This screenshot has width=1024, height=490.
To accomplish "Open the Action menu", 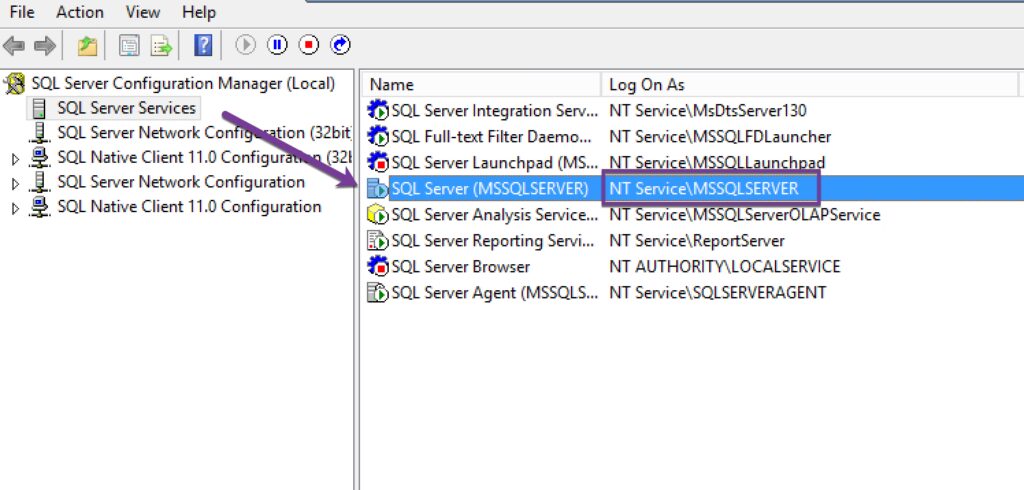I will (79, 12).
